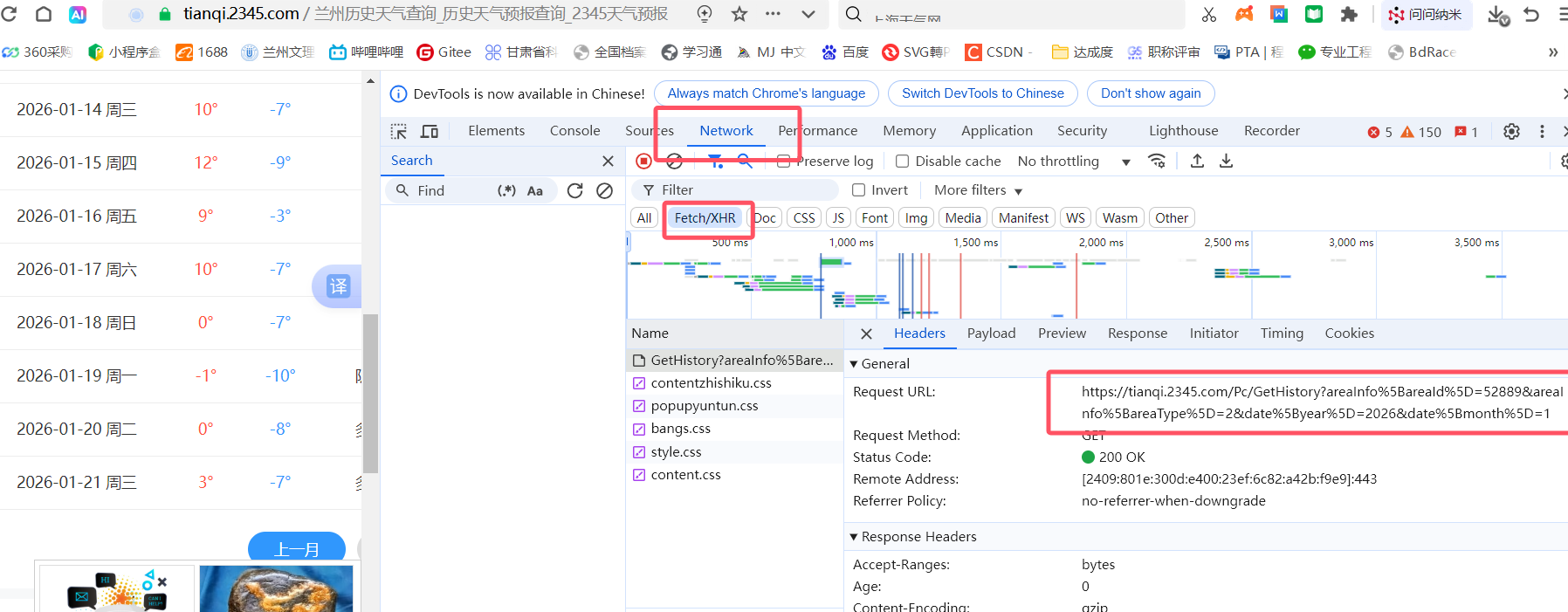The image size is (1568, 612).
Task: Select the DevTools inspect element tool
Action: (399, 131)
